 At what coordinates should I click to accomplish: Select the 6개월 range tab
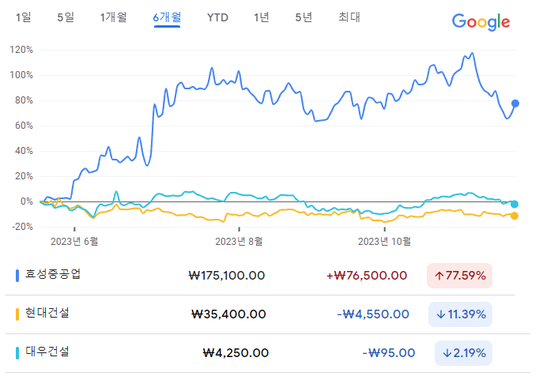coord(167,18)
